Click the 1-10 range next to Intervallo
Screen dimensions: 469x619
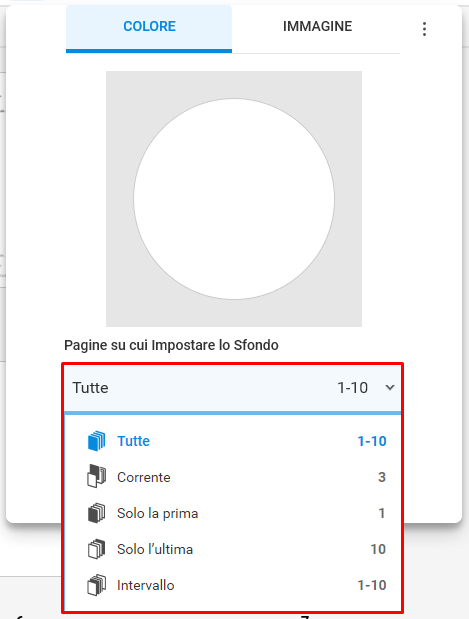[371, 585]
